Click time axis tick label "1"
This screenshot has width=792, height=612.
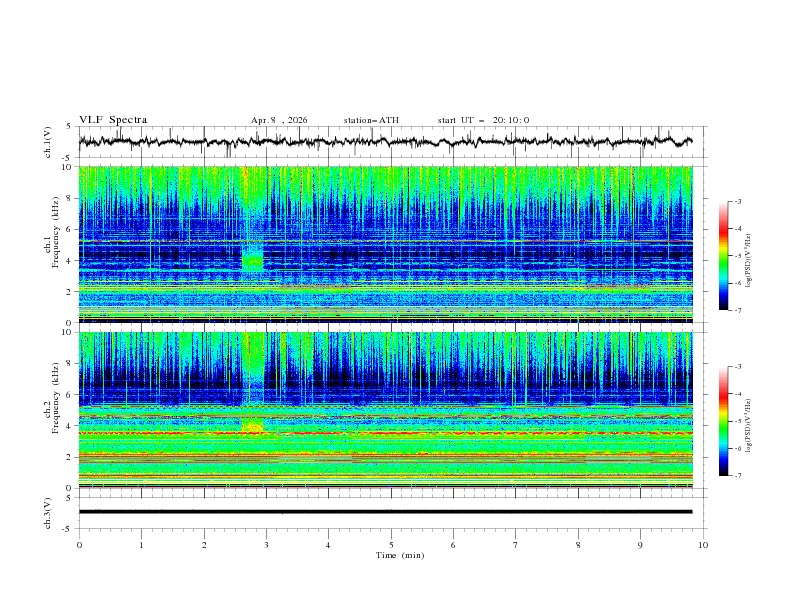click(x=141, y=545)
